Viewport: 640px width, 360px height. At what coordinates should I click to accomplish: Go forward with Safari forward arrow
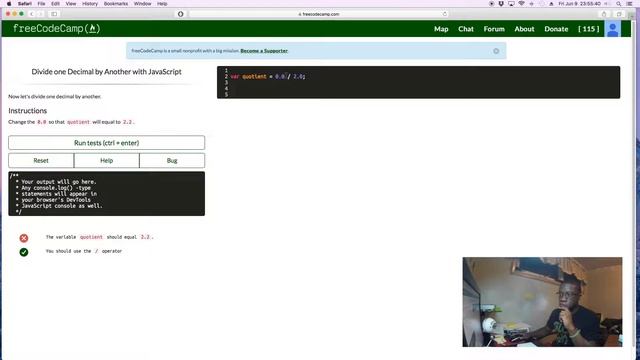pyautogui.click(x=40, y=14)
